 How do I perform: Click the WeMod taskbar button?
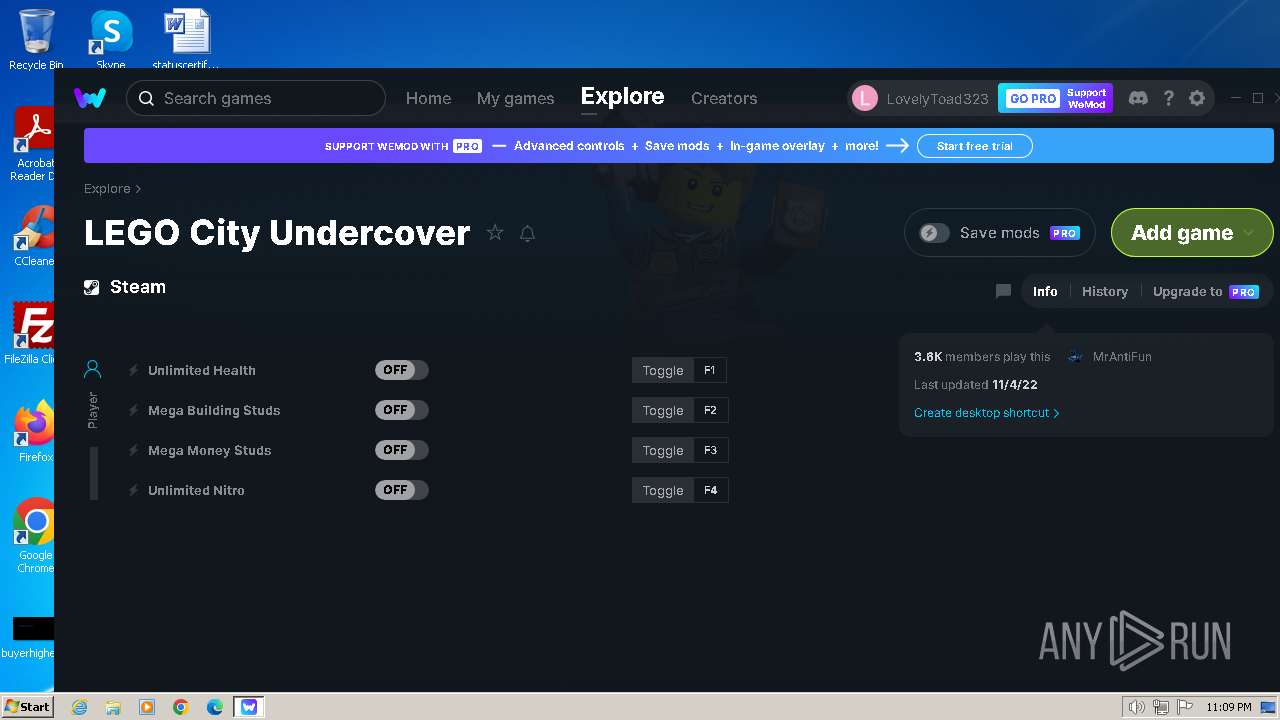(x=249, y=707)
